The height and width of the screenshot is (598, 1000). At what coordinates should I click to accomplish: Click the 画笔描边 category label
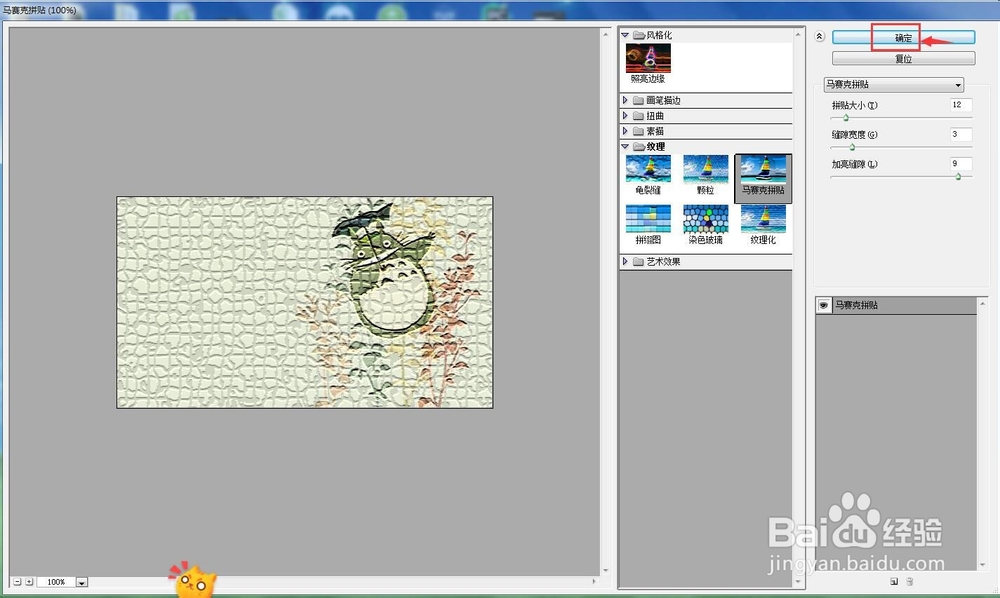(x=663, y=100)
